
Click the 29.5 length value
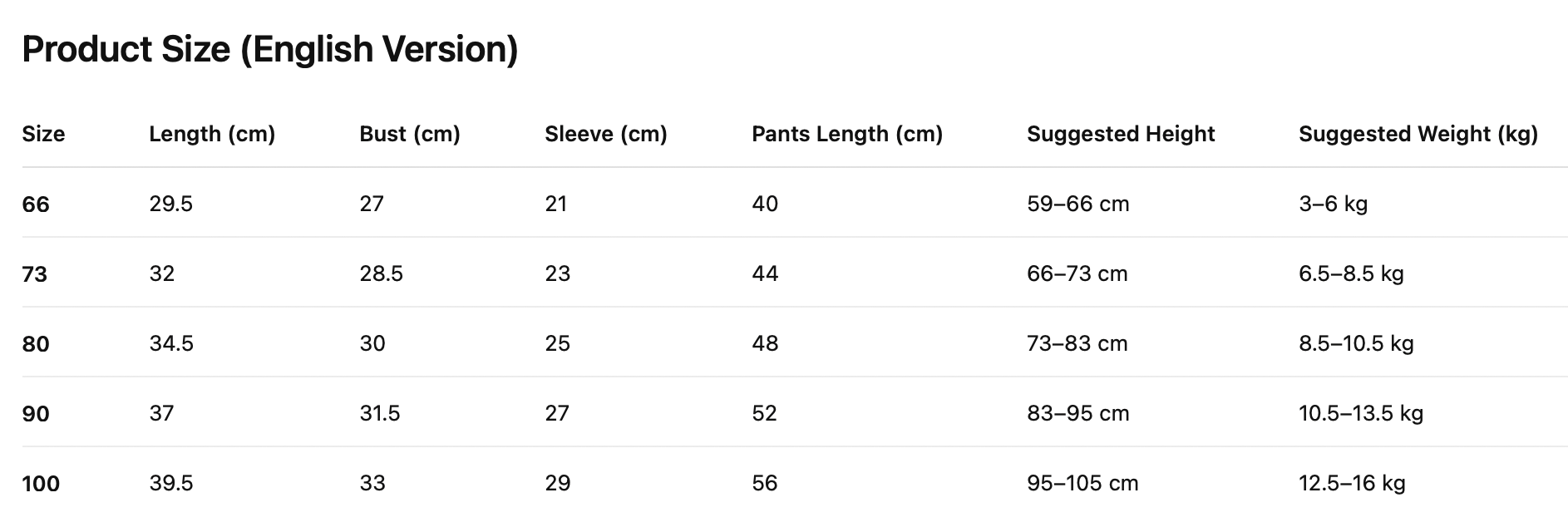170,204
